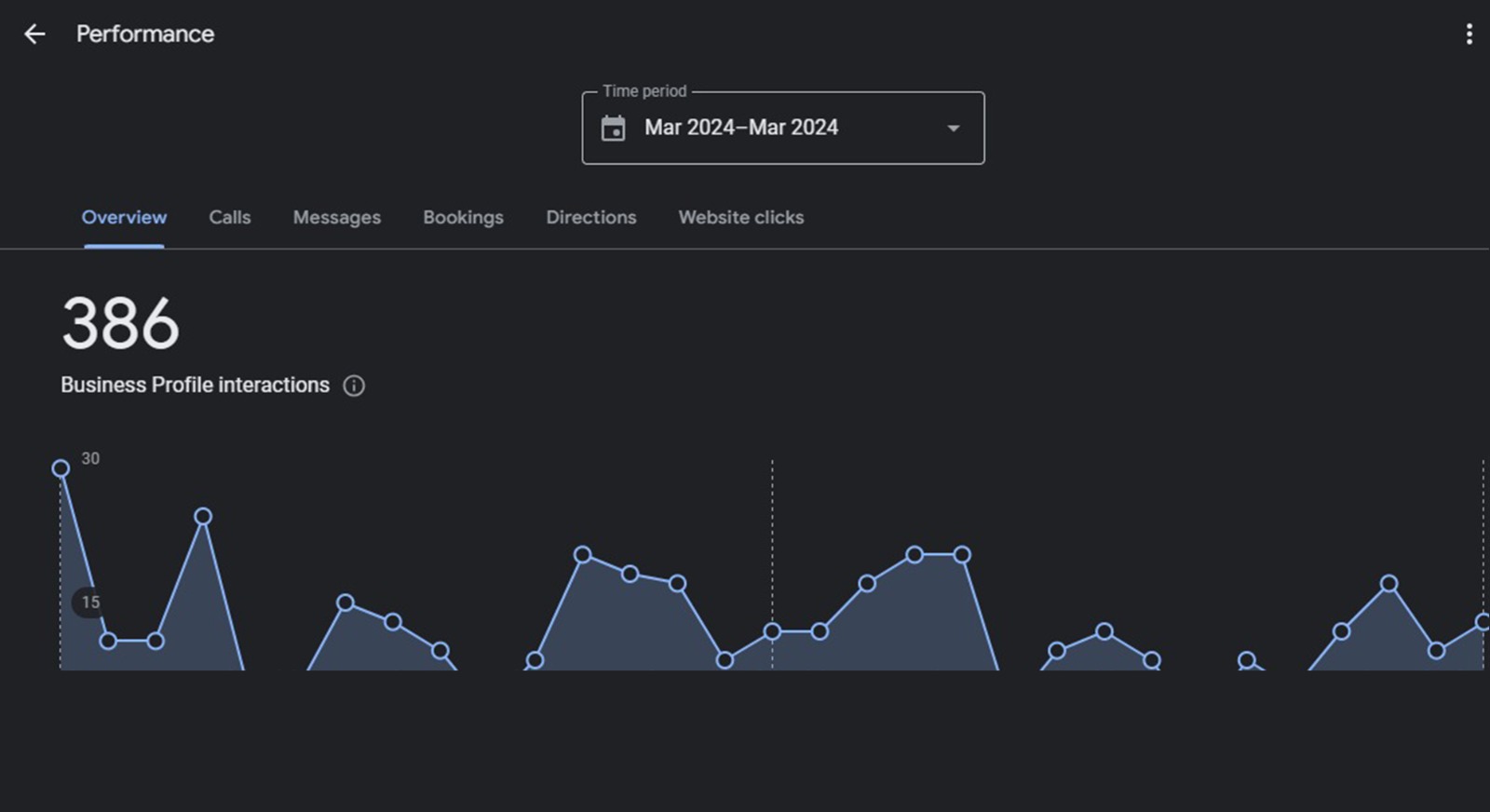Click the last data point at chart's right edge
This screenshot has width=1490, height=812.
1483,621
